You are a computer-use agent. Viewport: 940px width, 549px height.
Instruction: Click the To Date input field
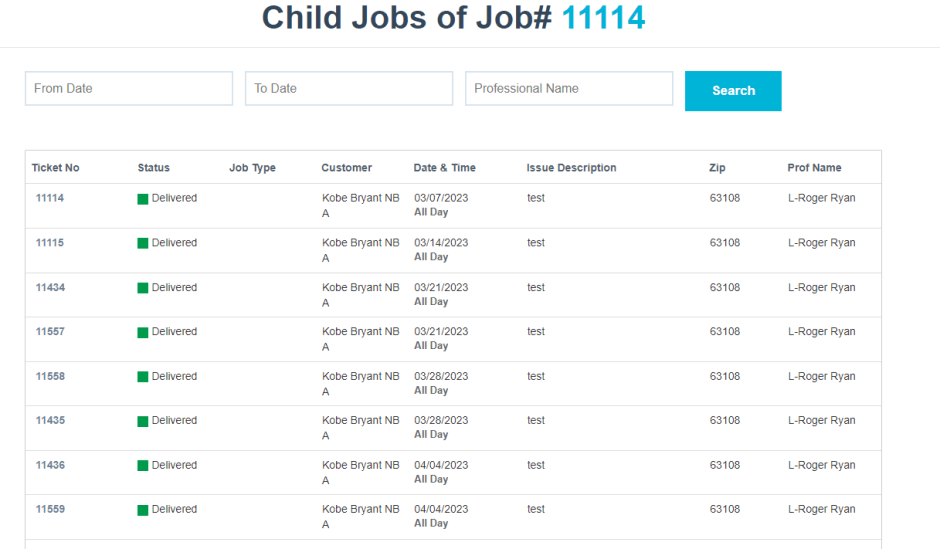pyautogui.click(x=348, y=88)
